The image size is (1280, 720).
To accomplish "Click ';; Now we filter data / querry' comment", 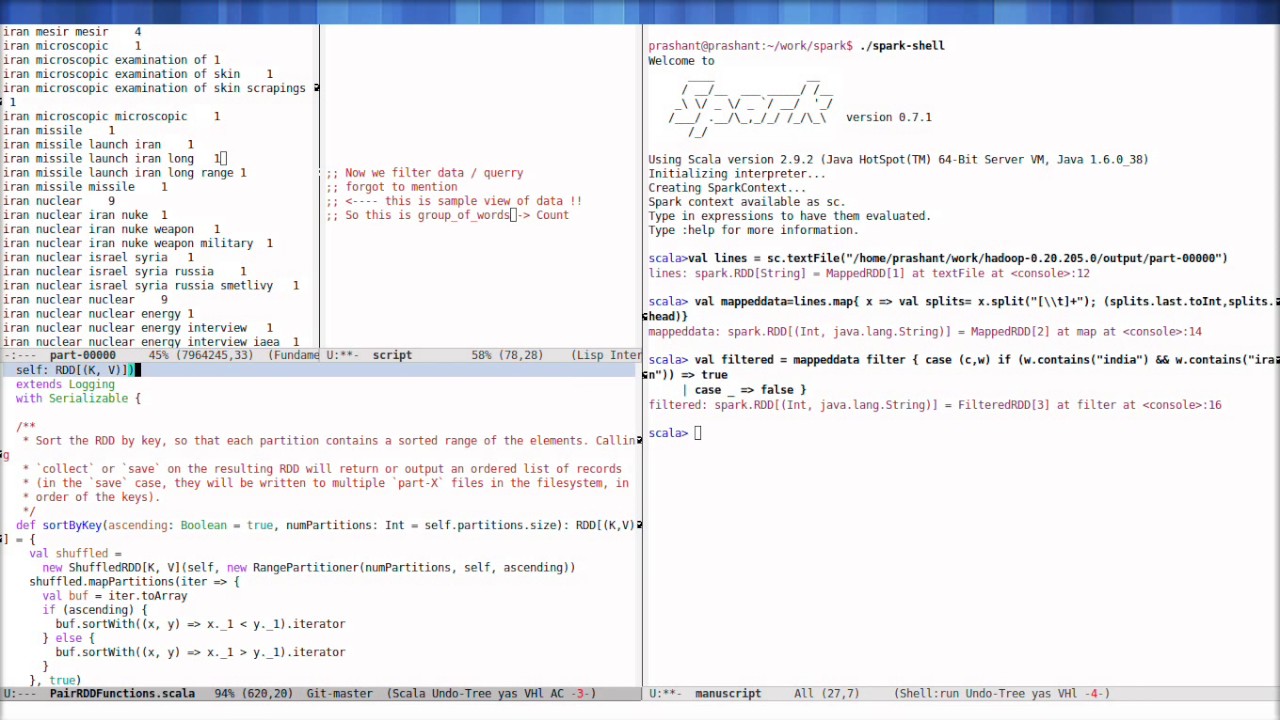I will 424,173.
